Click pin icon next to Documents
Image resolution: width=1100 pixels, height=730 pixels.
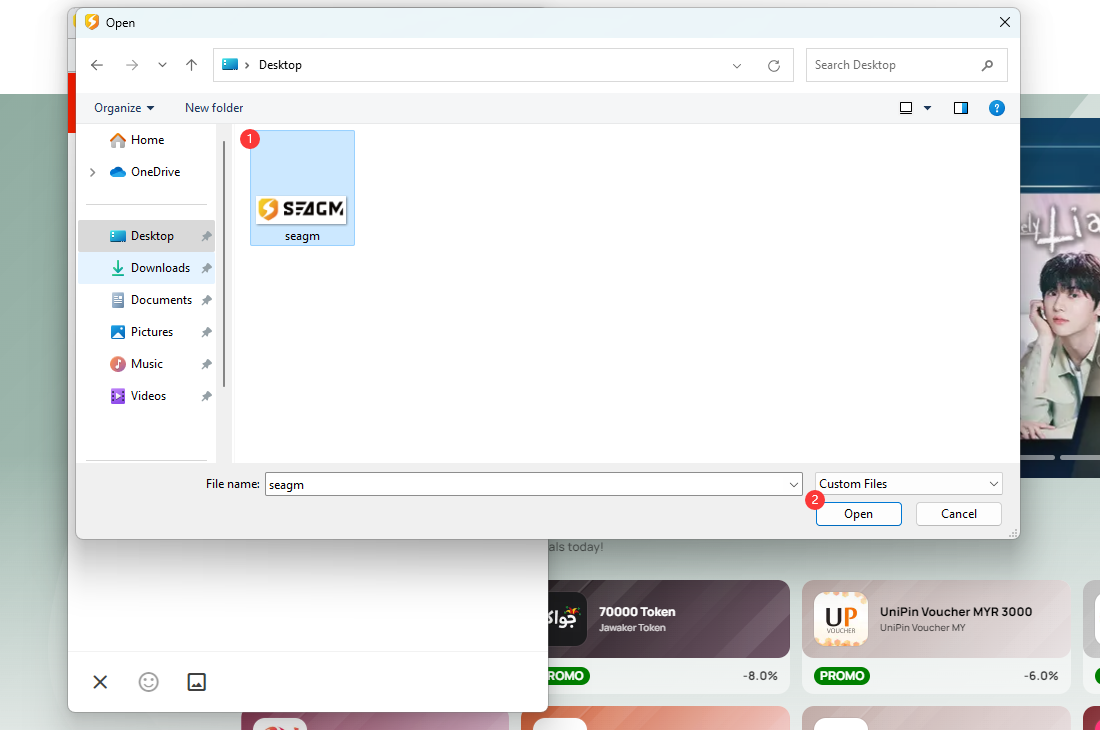206,300
